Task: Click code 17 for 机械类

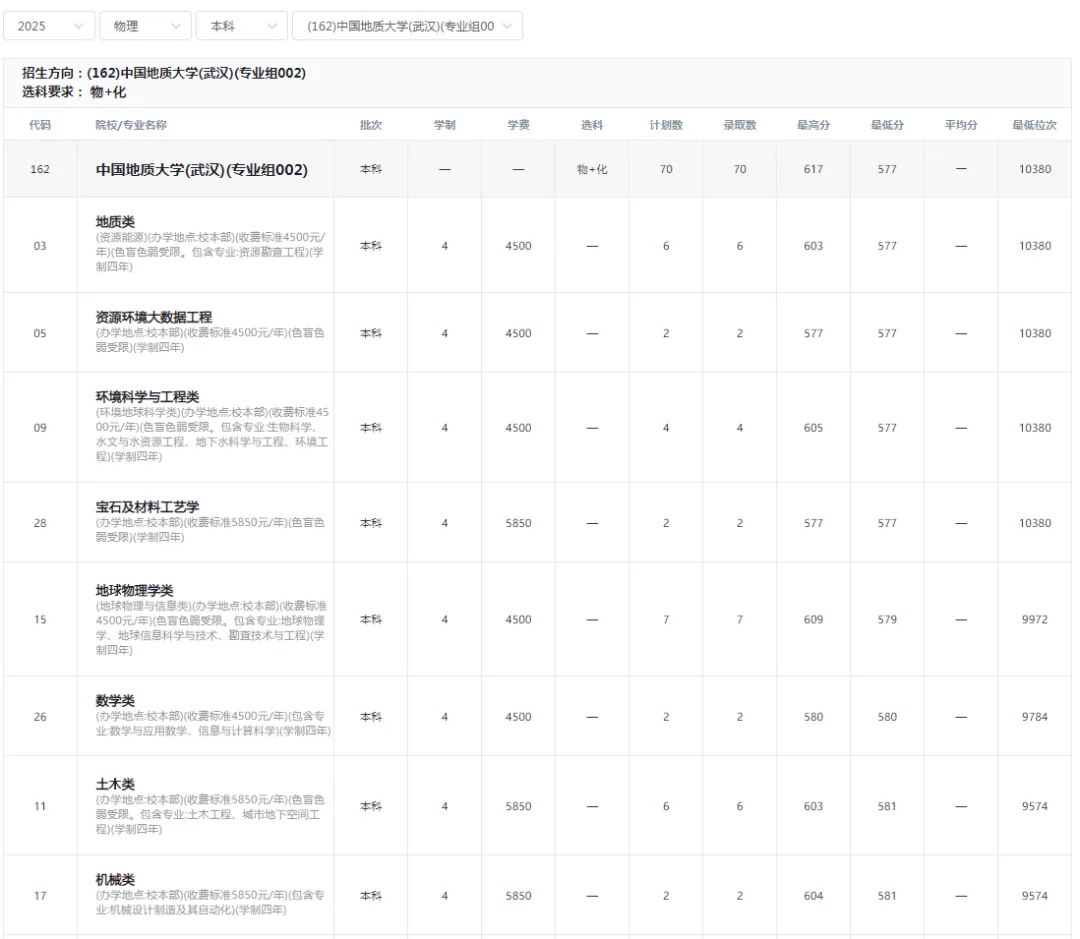Action: 40,896
